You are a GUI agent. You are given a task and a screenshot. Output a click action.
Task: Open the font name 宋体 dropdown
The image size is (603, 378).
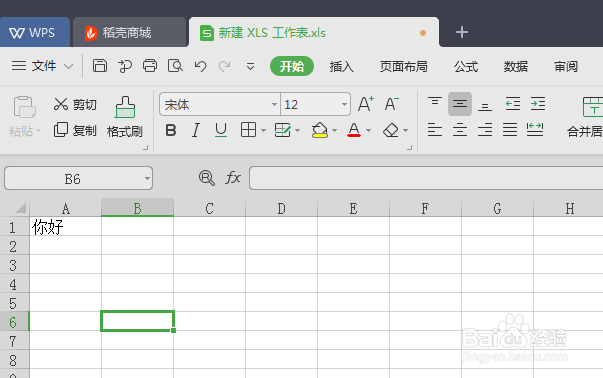[x=274, y=104]
